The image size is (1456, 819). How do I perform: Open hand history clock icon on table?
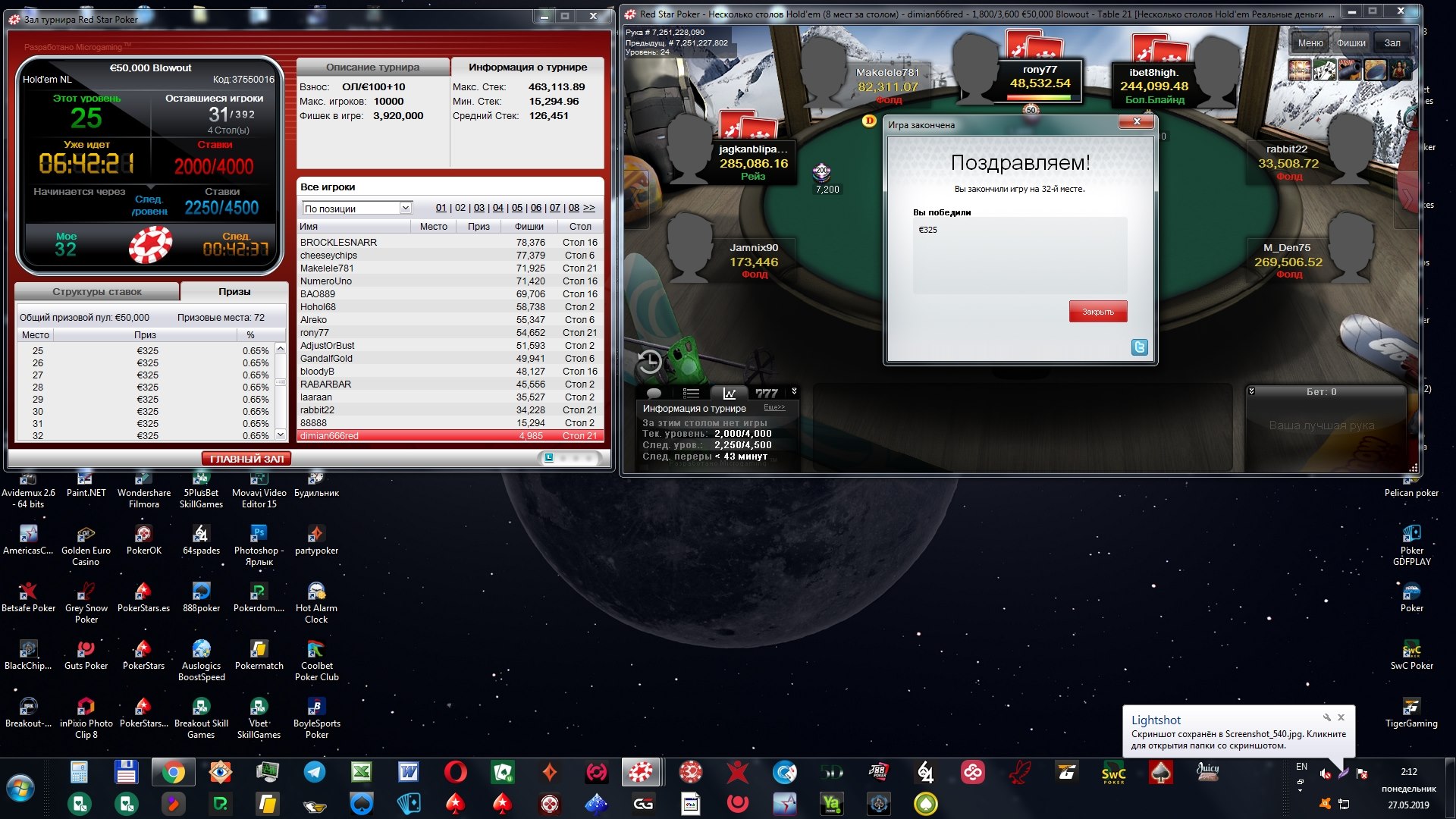pyautogui.click(x=649, y=363)
